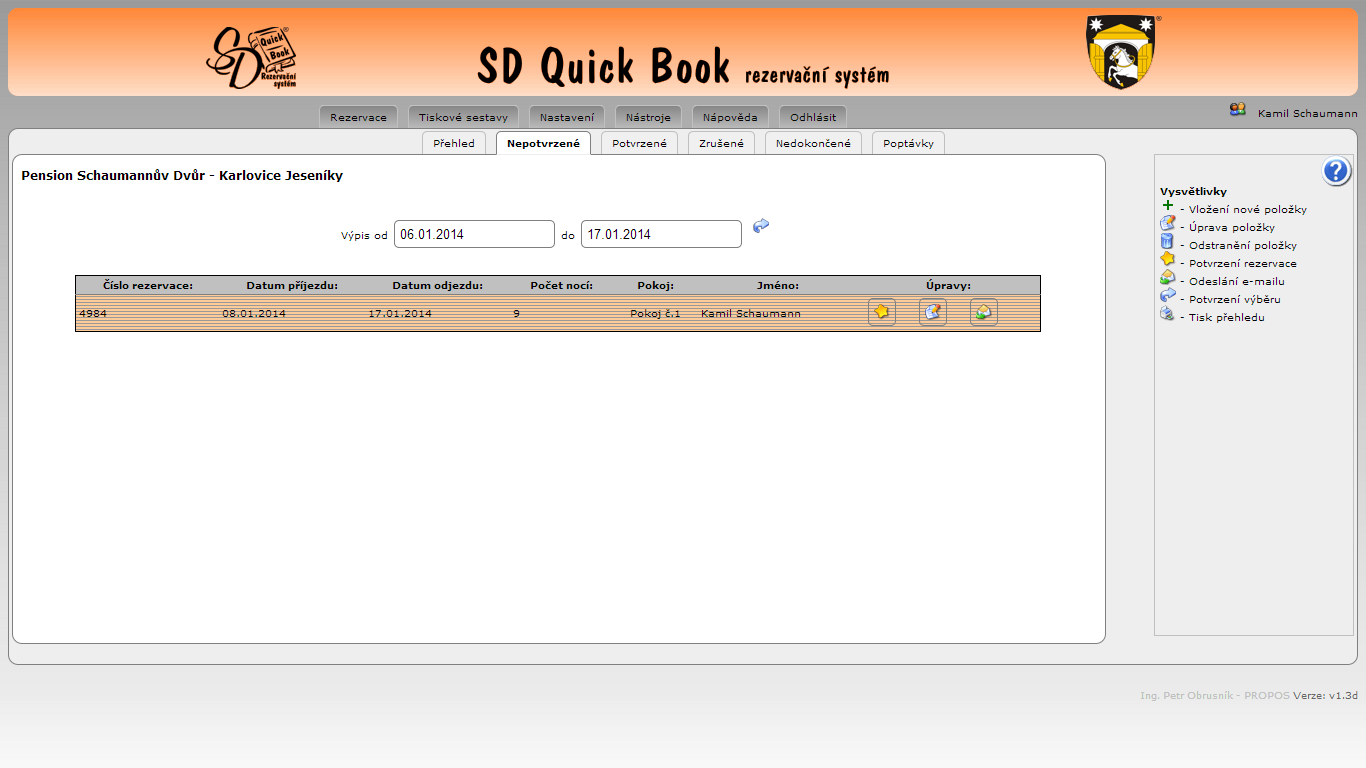Click the Datum příjezdu column header

292,285
